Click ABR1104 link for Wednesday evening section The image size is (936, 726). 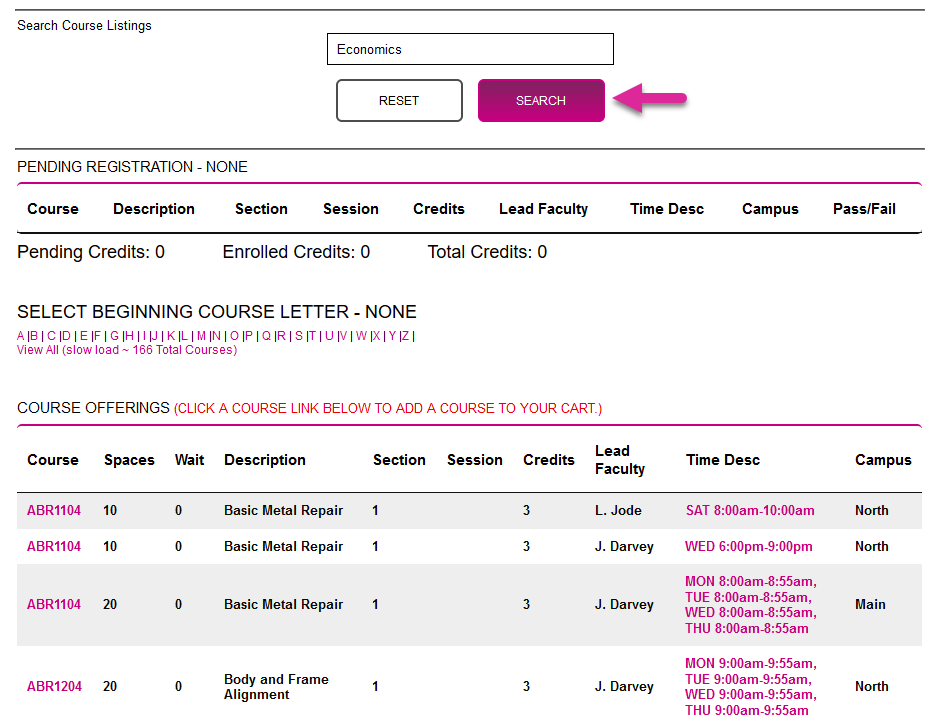(x=54, y=547)
